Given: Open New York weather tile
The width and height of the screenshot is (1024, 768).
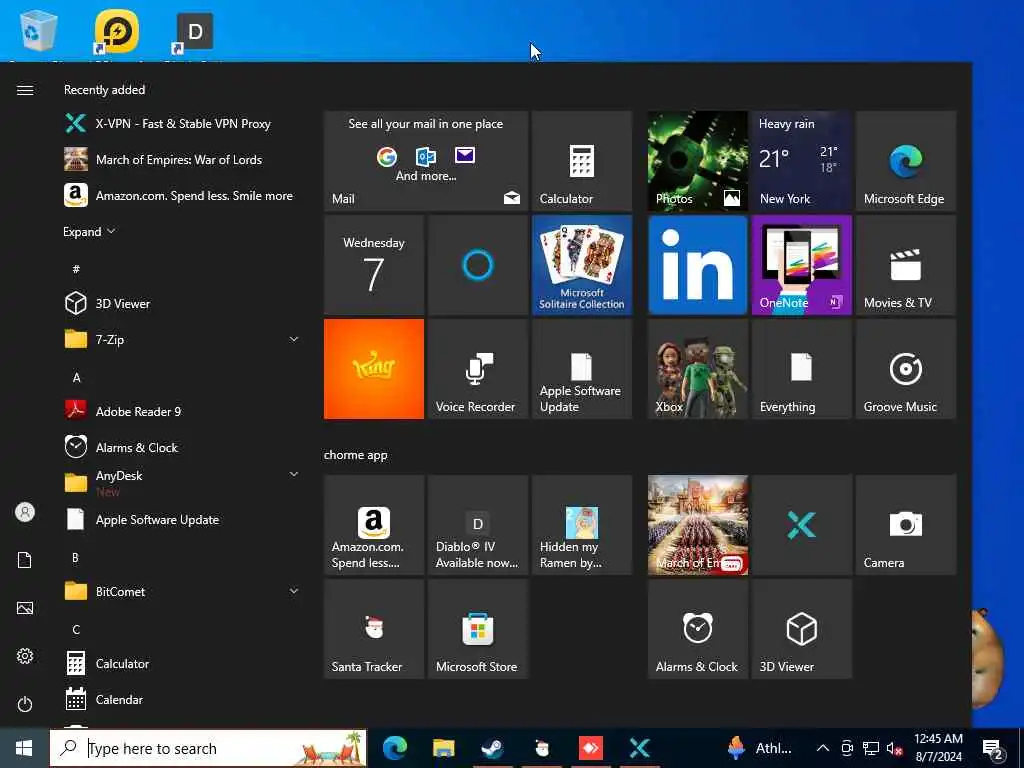Looking at the screenshot, I should [801, 161].
